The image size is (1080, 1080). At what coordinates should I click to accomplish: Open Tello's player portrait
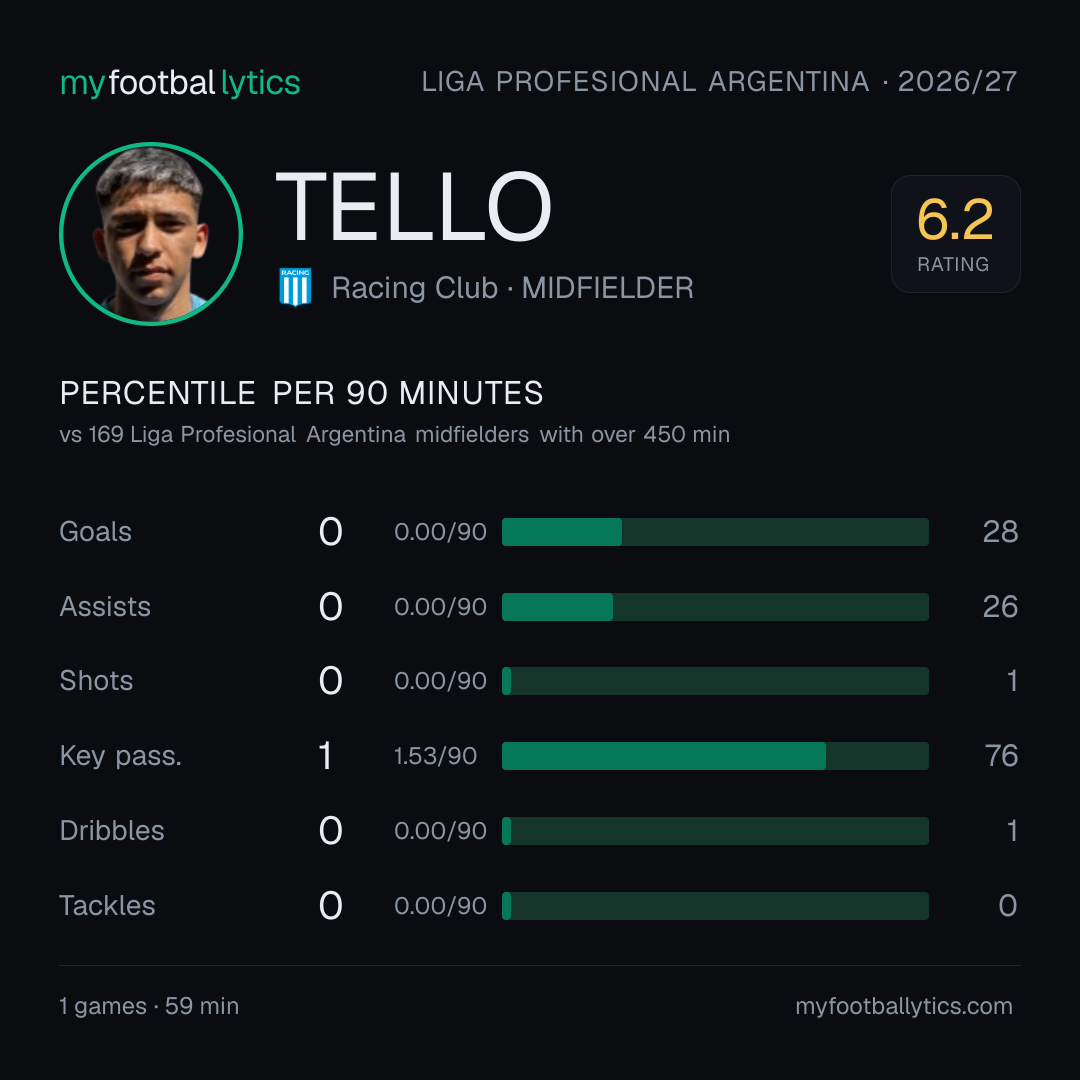tap(151, 233)
